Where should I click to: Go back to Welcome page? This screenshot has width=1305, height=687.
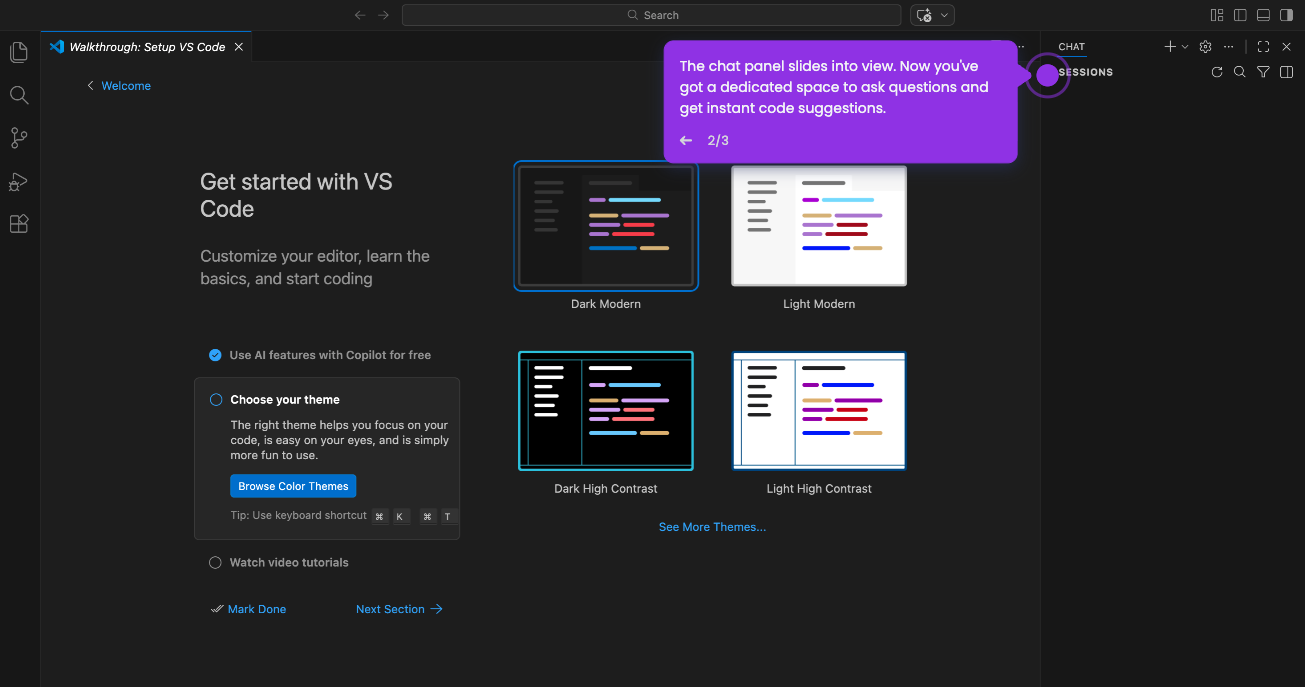[118, 86]
